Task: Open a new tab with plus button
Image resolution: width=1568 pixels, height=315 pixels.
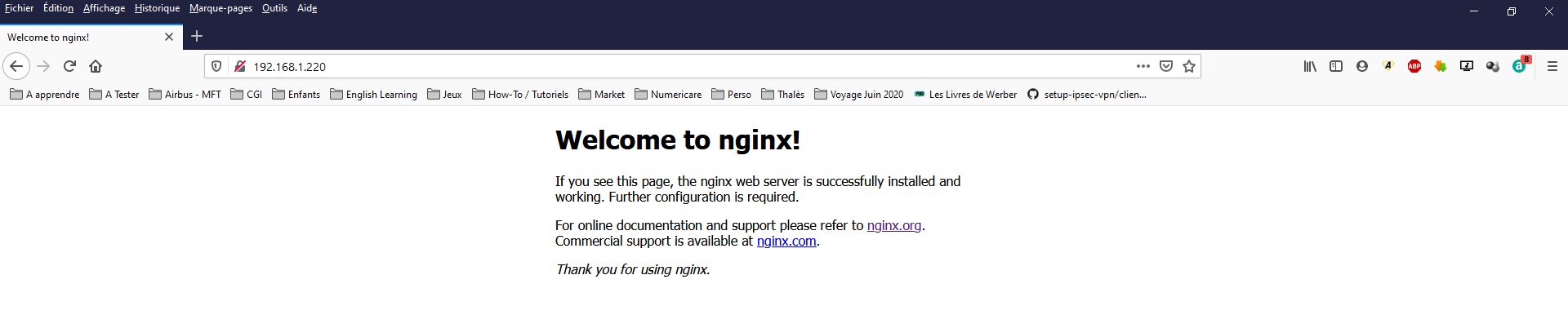Action: (x=197, y=36)
